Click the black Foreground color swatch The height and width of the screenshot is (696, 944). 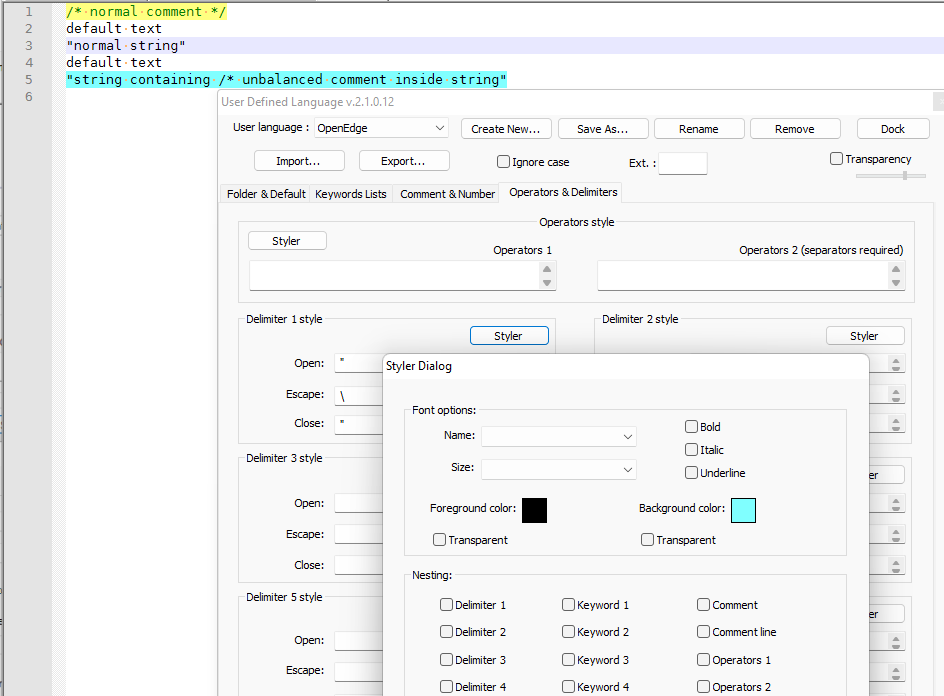pyautogui.click(x=535, y=510)
